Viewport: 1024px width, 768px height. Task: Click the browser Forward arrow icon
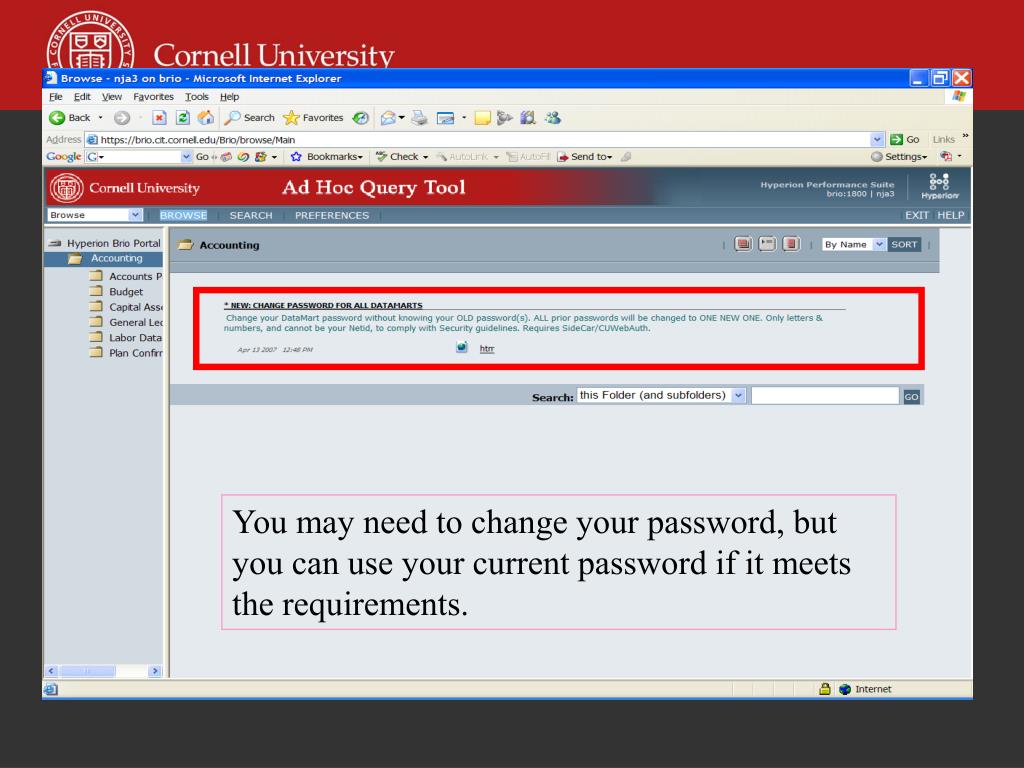pos(121,118)
